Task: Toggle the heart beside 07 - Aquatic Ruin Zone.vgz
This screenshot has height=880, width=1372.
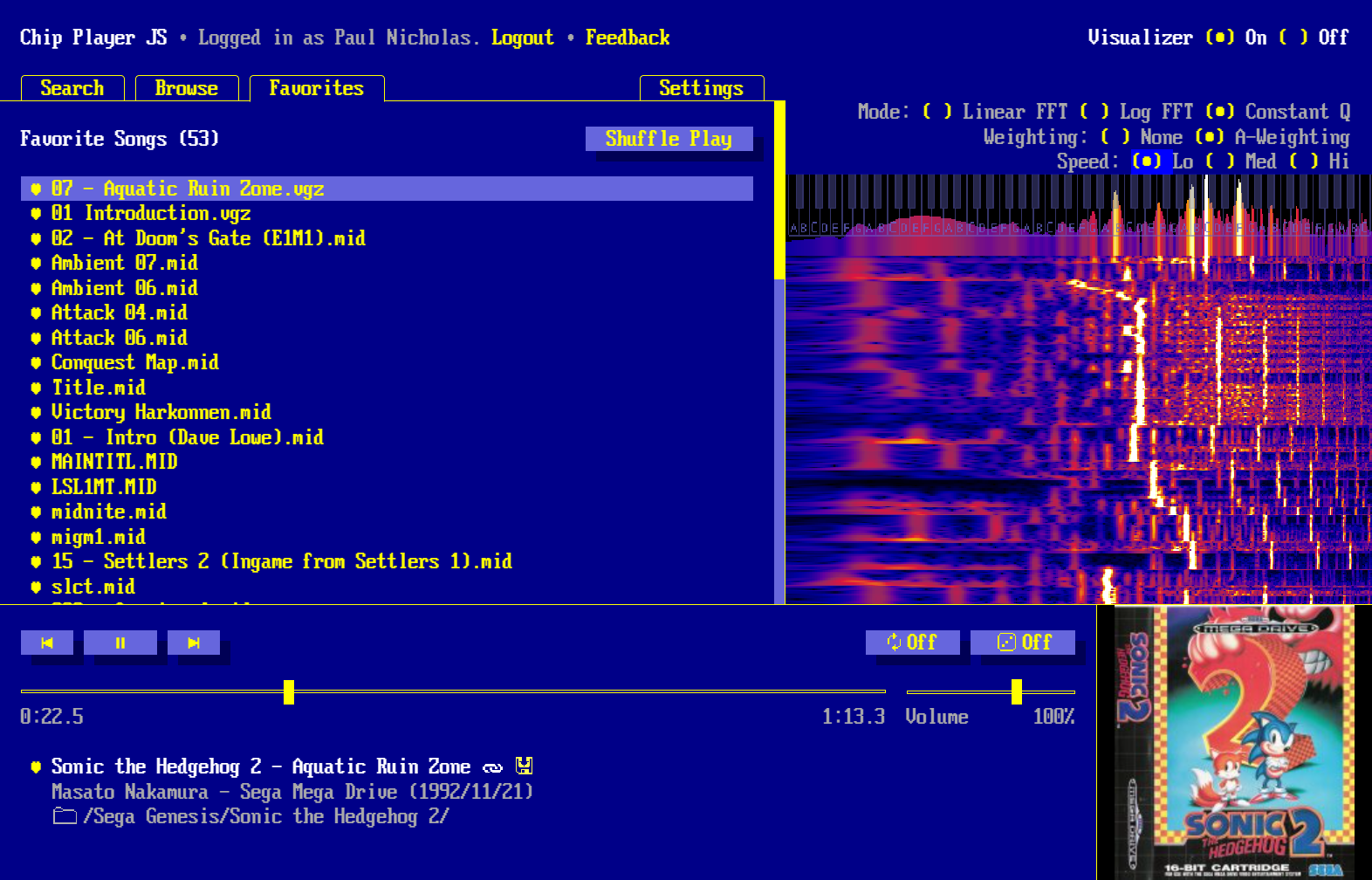Action: click(36, 189)
